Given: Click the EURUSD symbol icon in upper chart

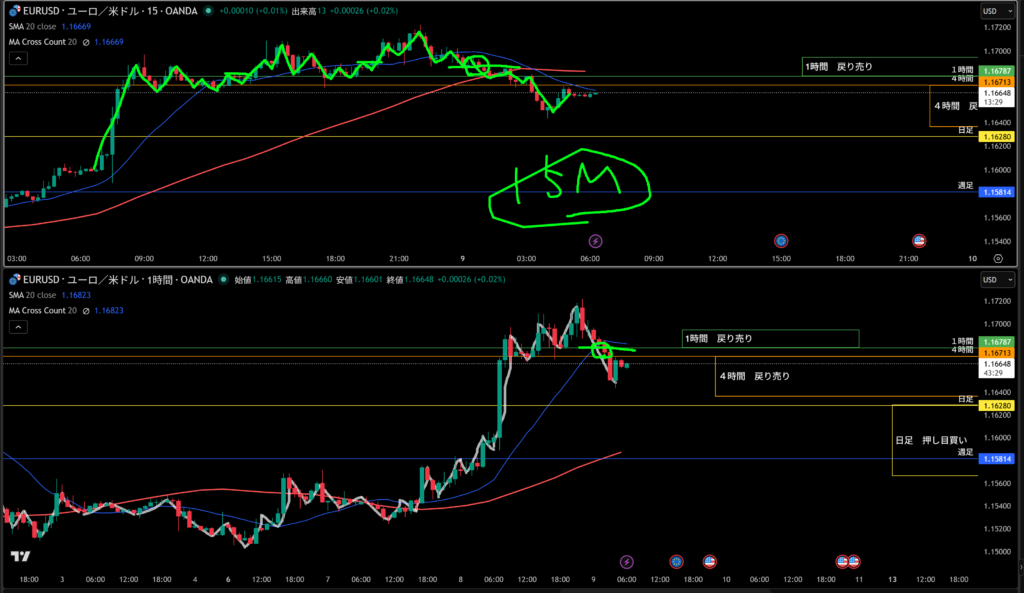Looking at the screenshot, I should pyautogui.click(x=14, y=11).
